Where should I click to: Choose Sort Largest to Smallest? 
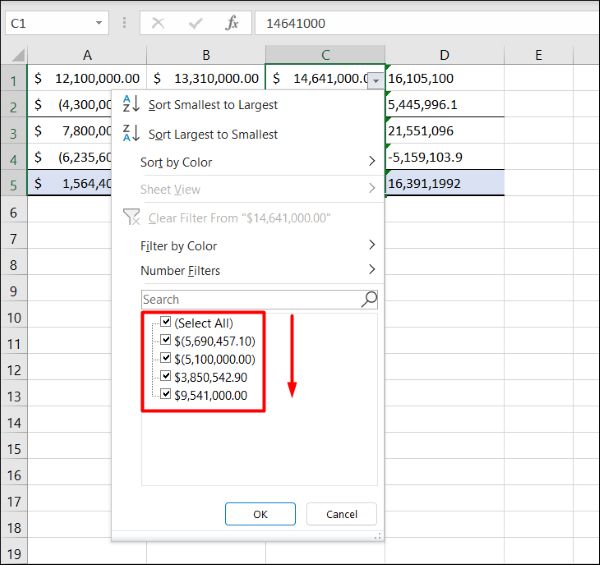[213, 134]
